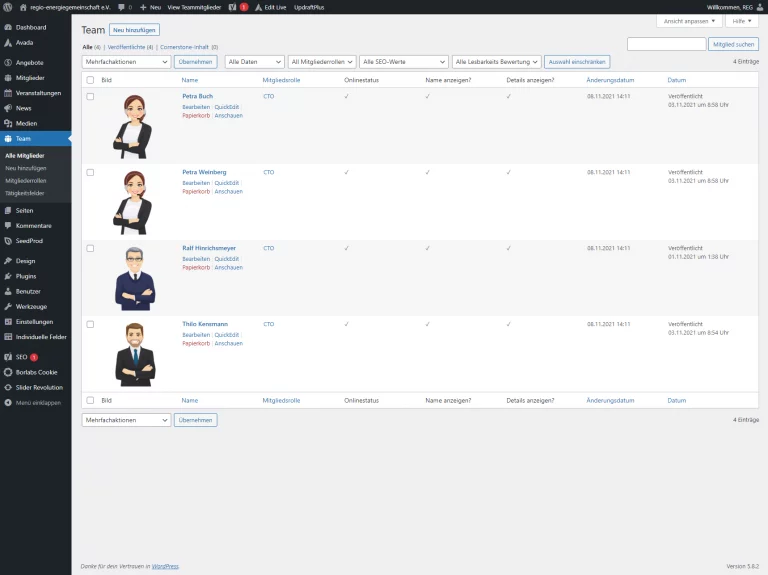The image size is (768, 575).
Task: Open Mitgliedsrollen submenu item
Action: tap(25, 181)
